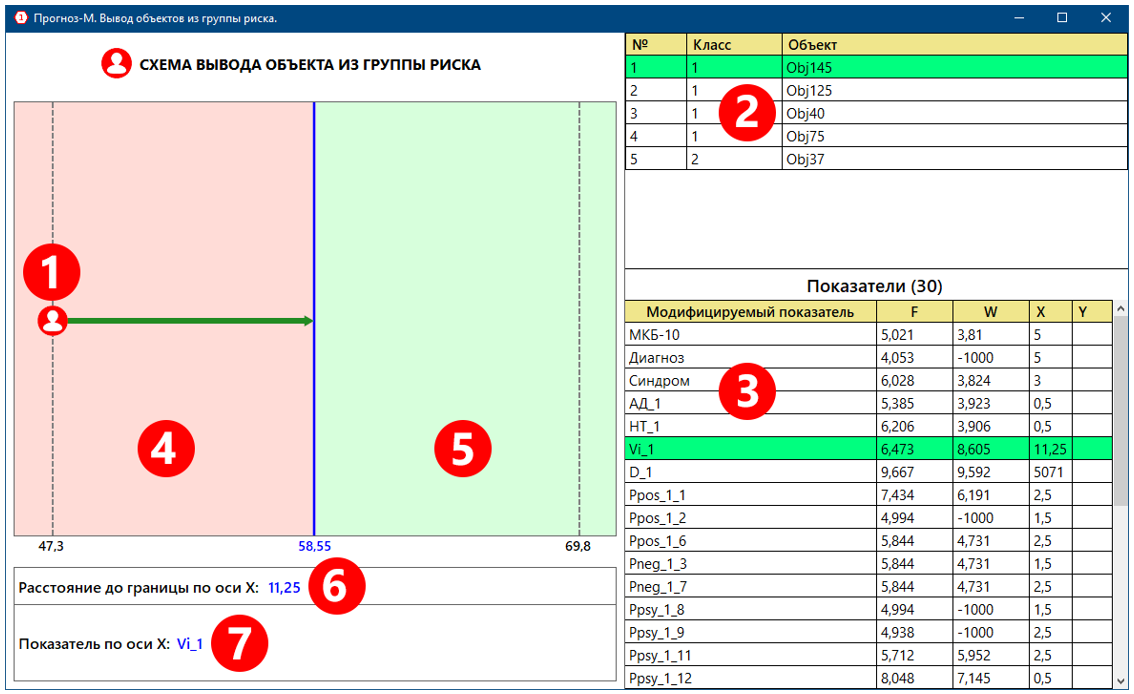Image resolution: width=1134 pixels, height=694 pixels.
Task: Select the Vi_1 indicator row
Action: point(750,448)
